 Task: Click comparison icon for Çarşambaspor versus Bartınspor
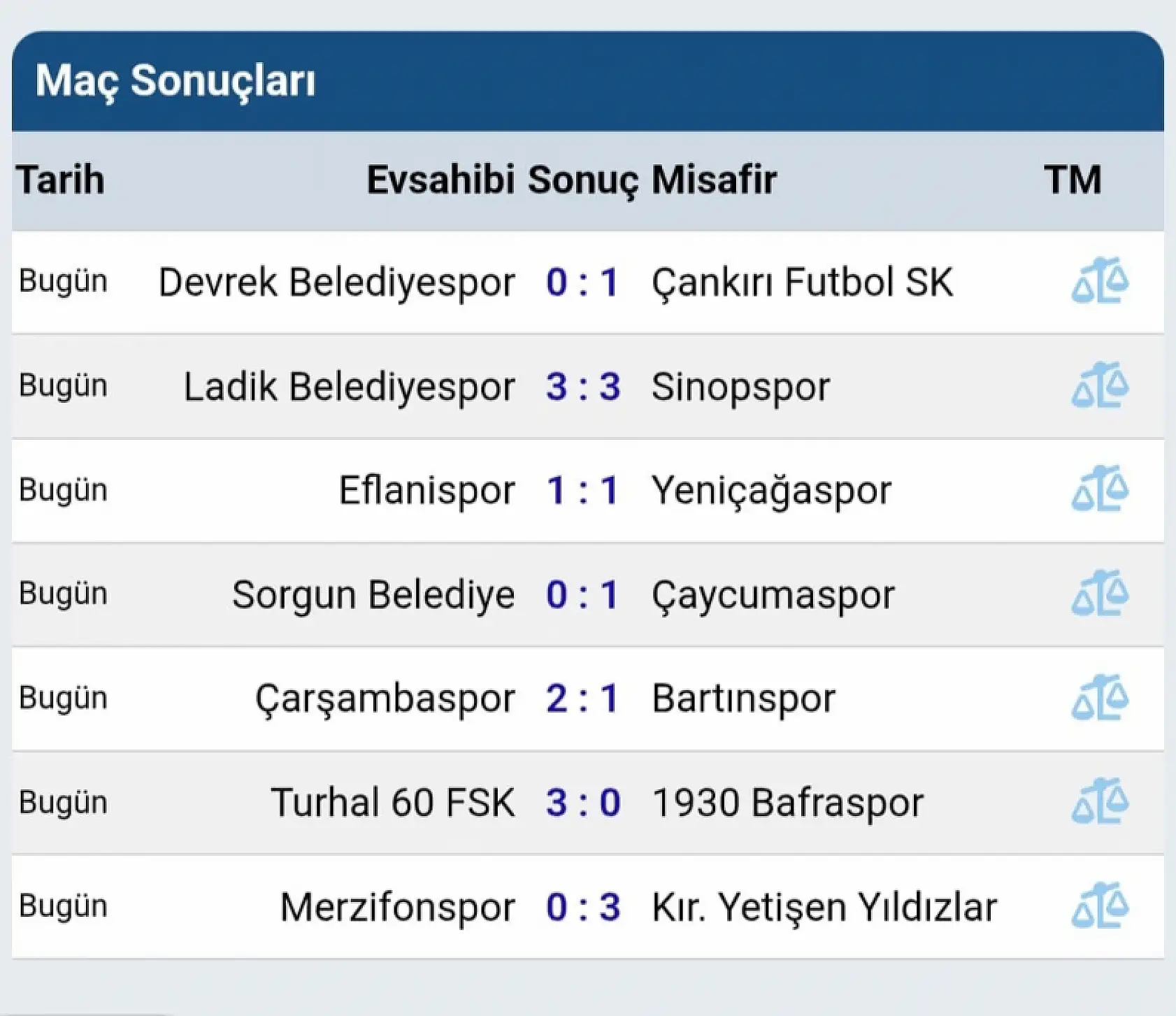tap(1100, 698)
